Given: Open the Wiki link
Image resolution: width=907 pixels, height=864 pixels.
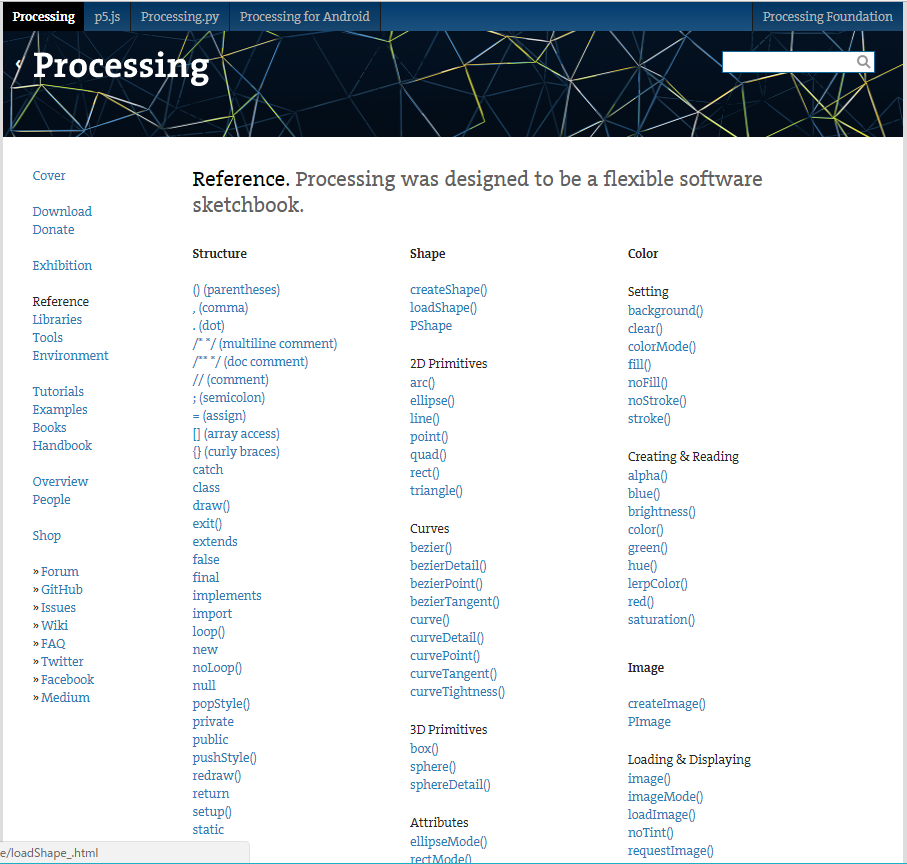Looking at the screenshot, I should [x=54, y=625].
